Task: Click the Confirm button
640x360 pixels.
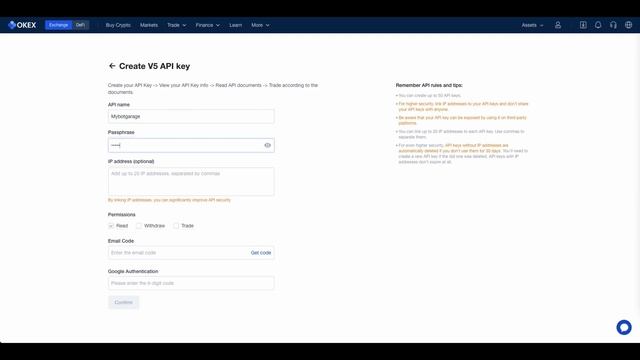Action: point(124,302)
